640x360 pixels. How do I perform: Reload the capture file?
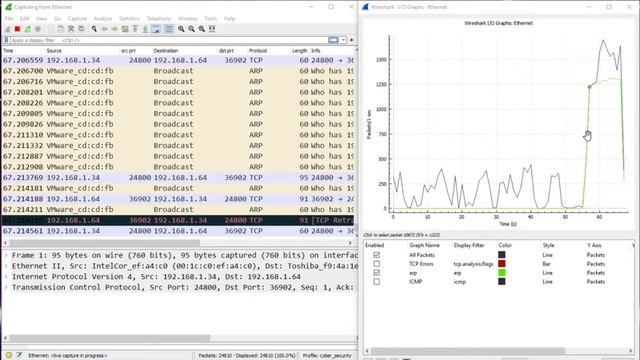point(81,29)
